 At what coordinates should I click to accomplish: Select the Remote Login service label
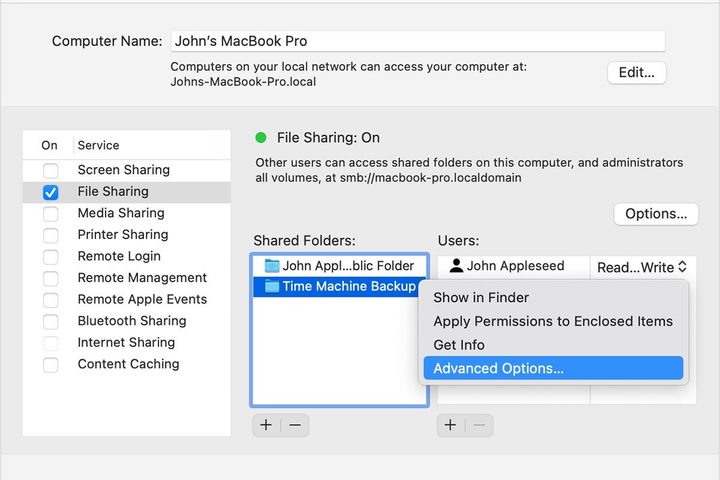[x=119, y=256]
